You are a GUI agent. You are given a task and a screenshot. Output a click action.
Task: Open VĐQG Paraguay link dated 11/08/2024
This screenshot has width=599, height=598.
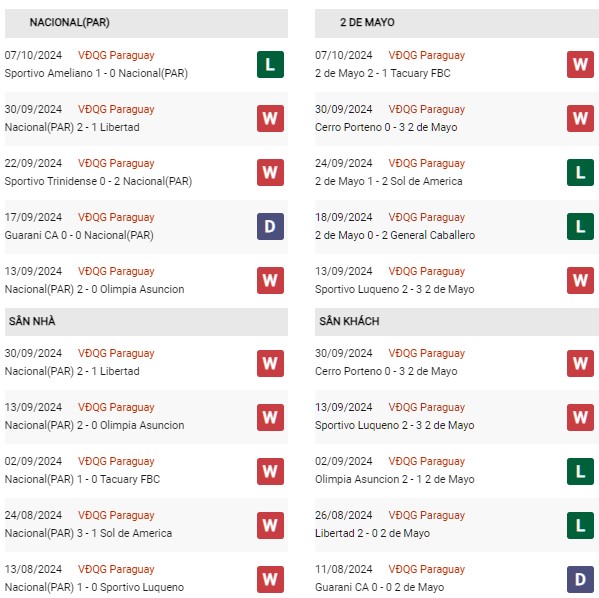point(427,569)
